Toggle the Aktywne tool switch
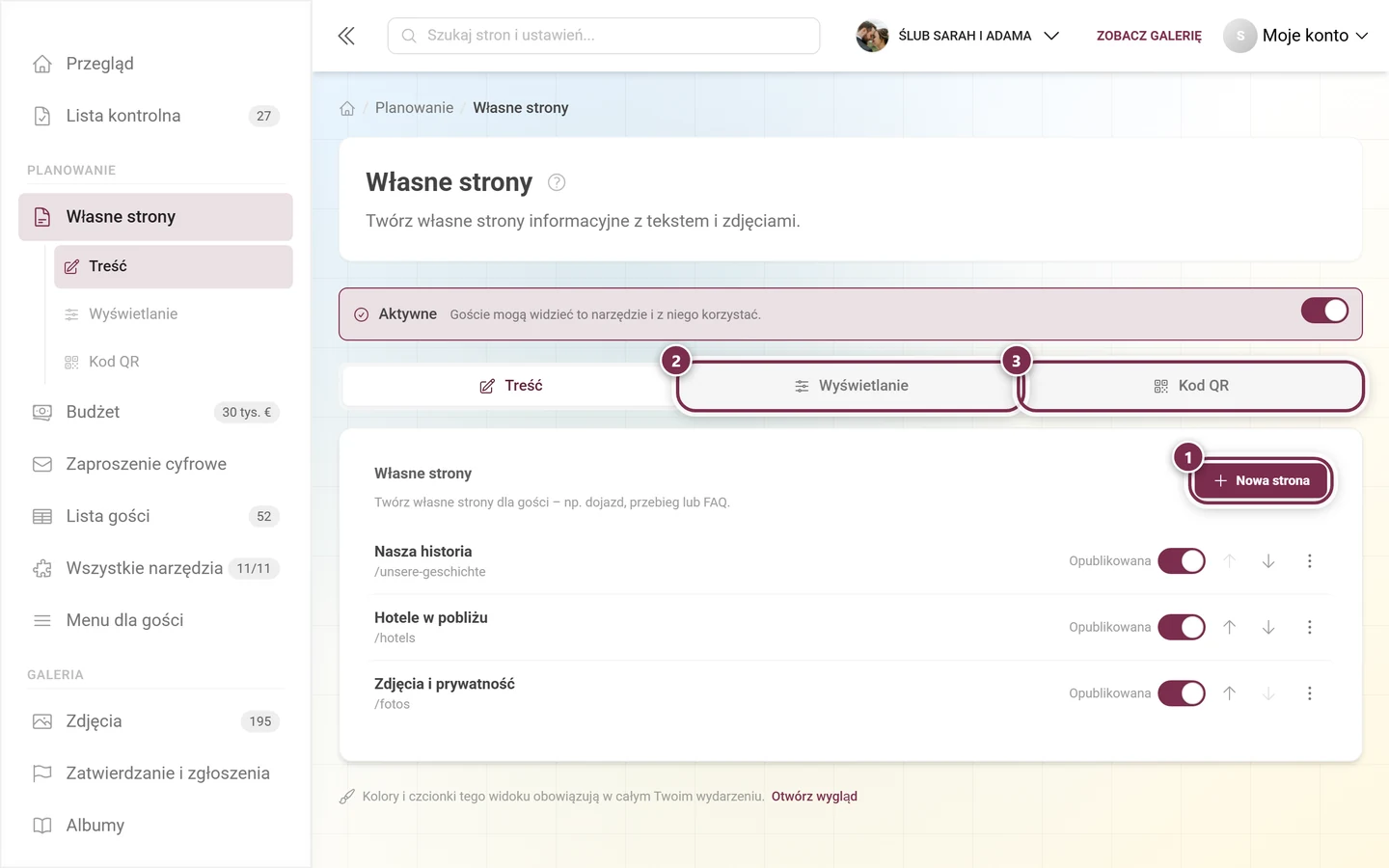1389x868 pixels. point(1324,311)
